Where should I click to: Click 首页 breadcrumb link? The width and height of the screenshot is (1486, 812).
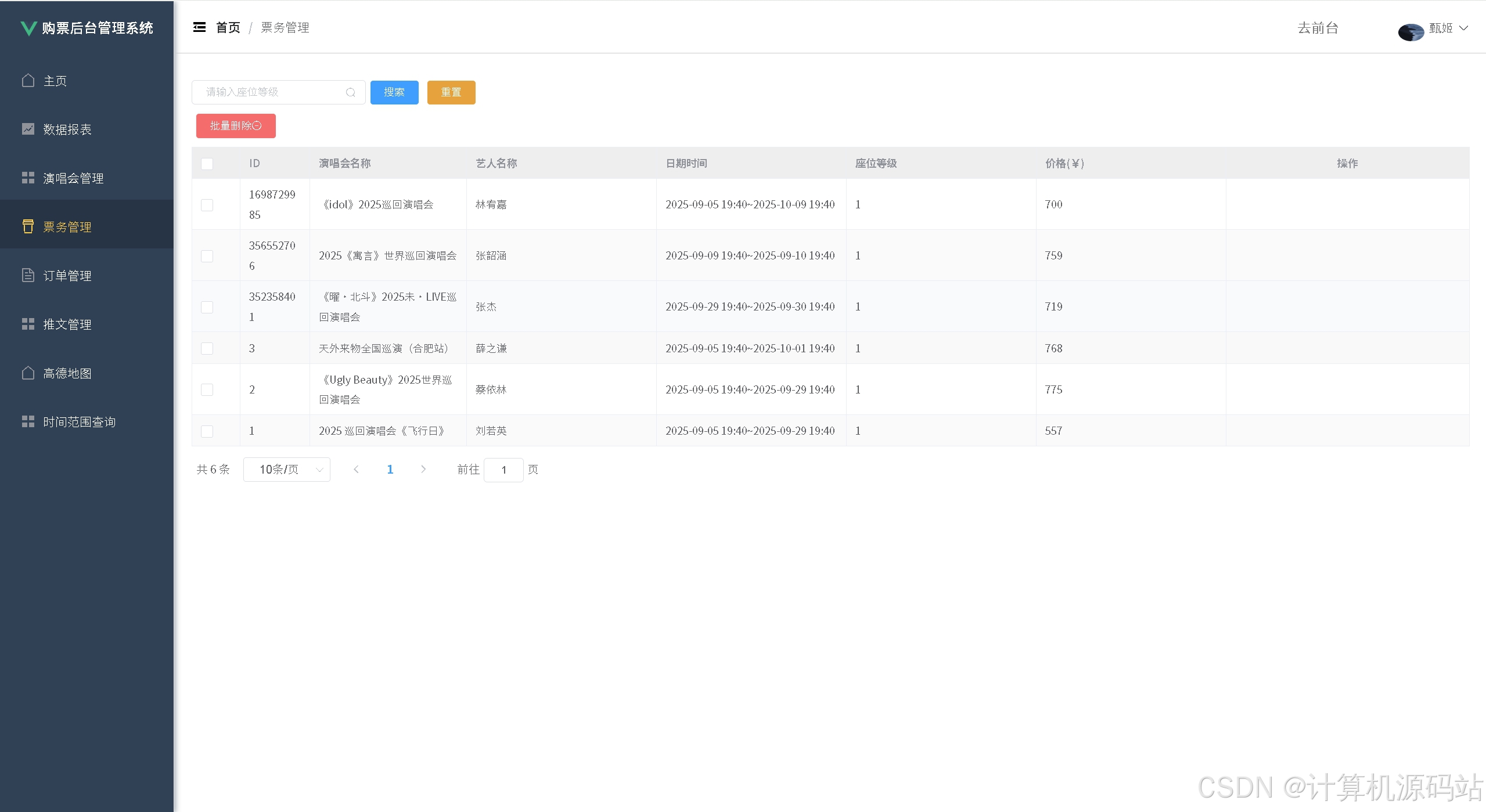pos(228,28)
